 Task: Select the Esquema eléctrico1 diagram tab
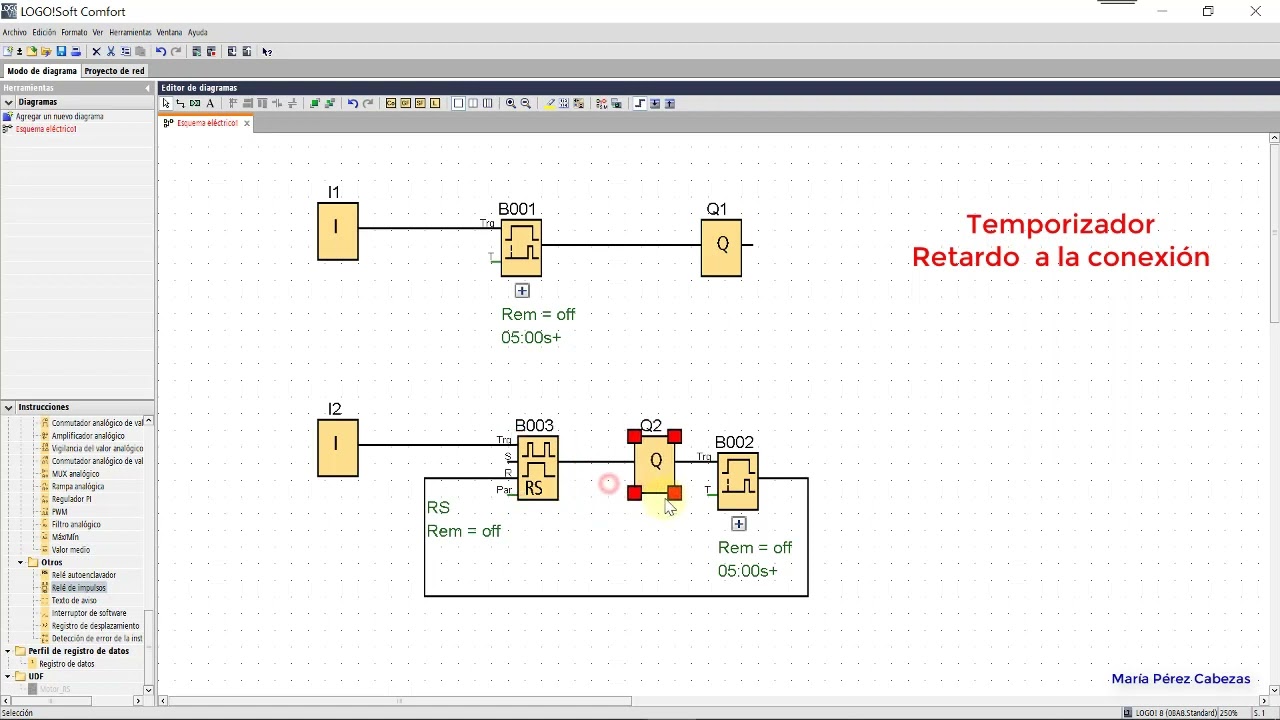click(207, 123)
